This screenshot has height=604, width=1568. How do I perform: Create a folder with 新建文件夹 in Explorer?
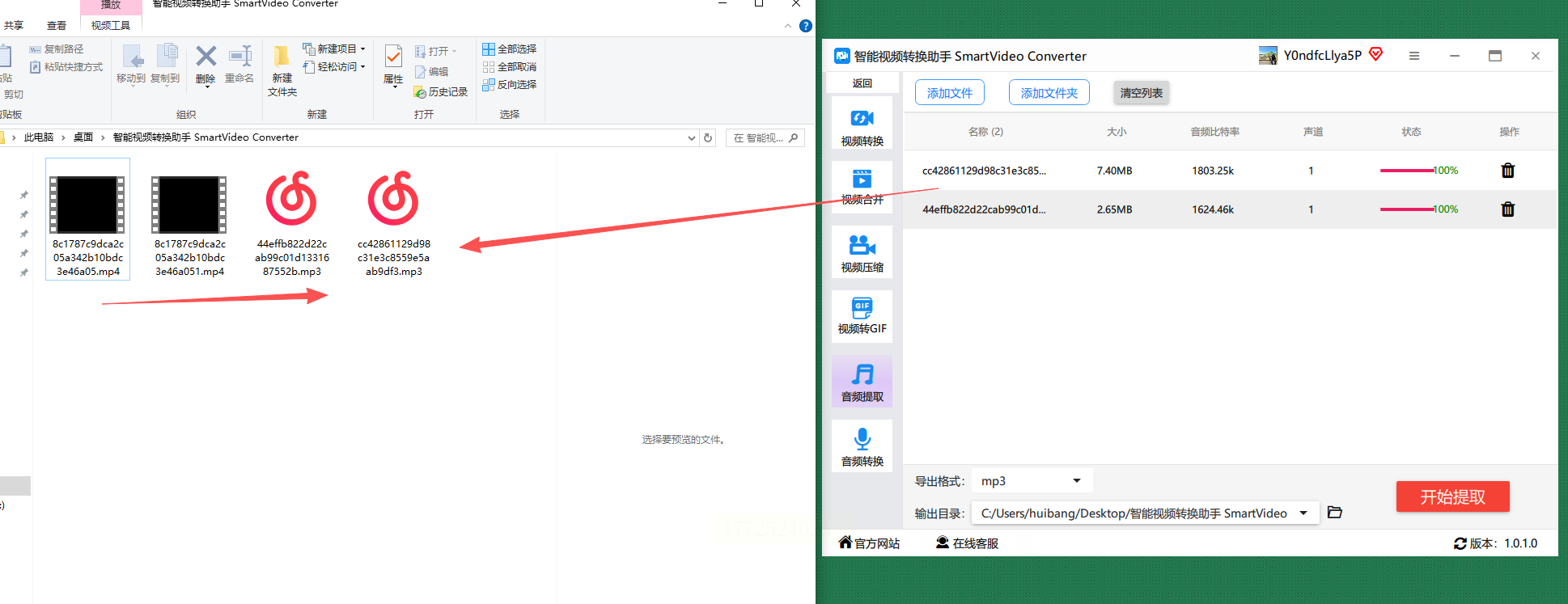pos(282,71)
